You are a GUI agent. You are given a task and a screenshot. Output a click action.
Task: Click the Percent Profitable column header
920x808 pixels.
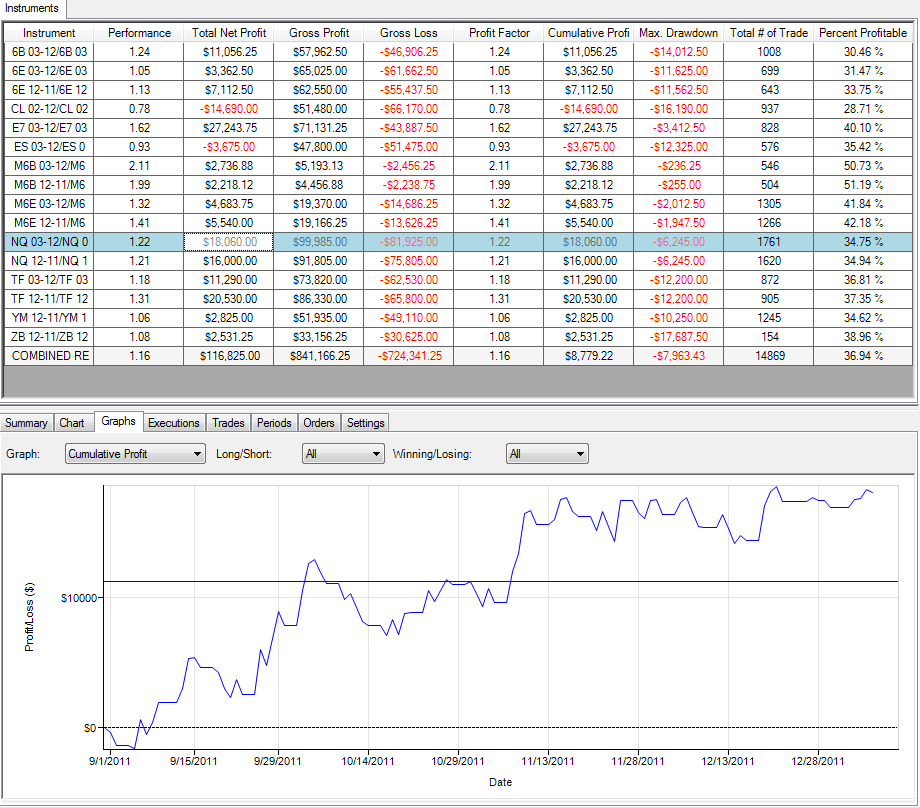[x=862, y=33]
